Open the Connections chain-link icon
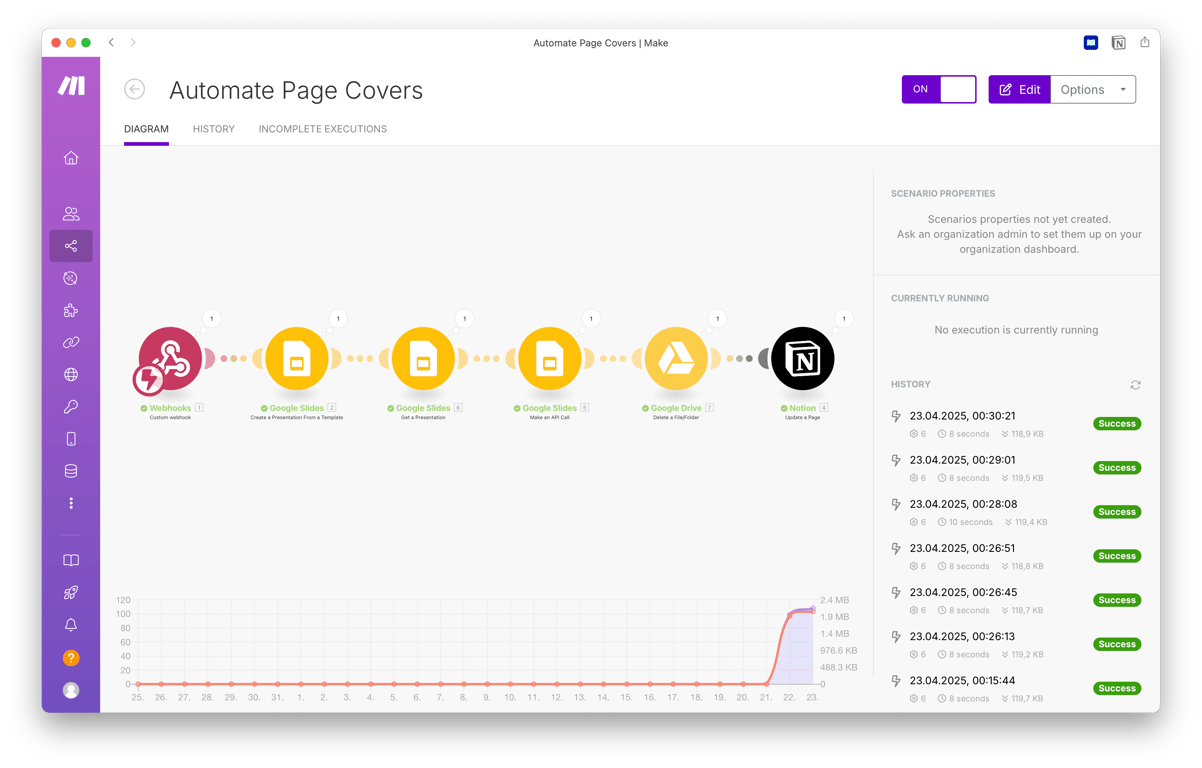 click(x=71, y=342)
